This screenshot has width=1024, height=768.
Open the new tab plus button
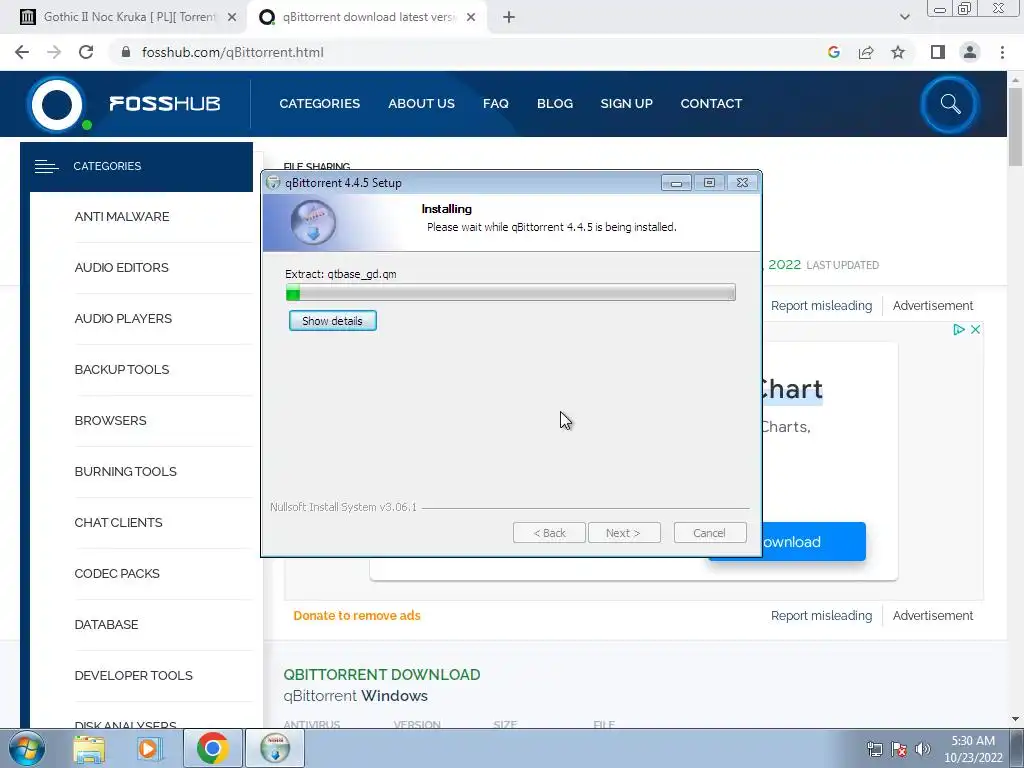[x=509, y=17]
